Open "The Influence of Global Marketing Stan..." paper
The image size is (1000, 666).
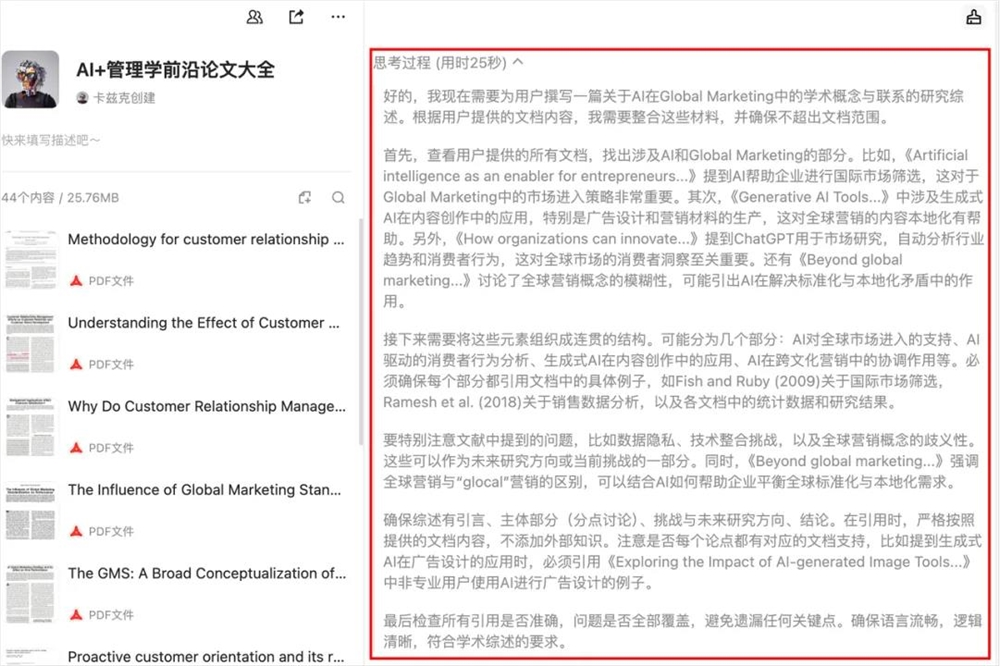(x=200, y=490)
